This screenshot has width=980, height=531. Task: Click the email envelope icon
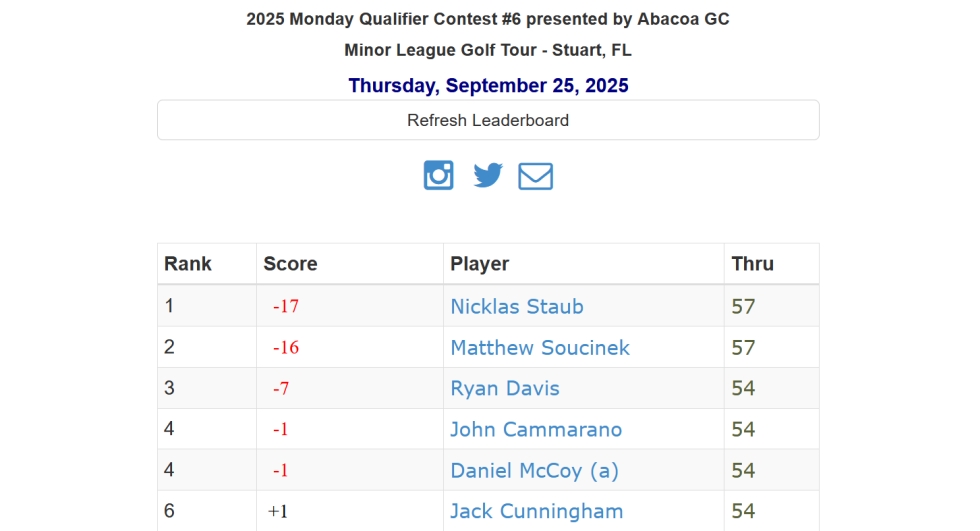click(x=535, y=176)
